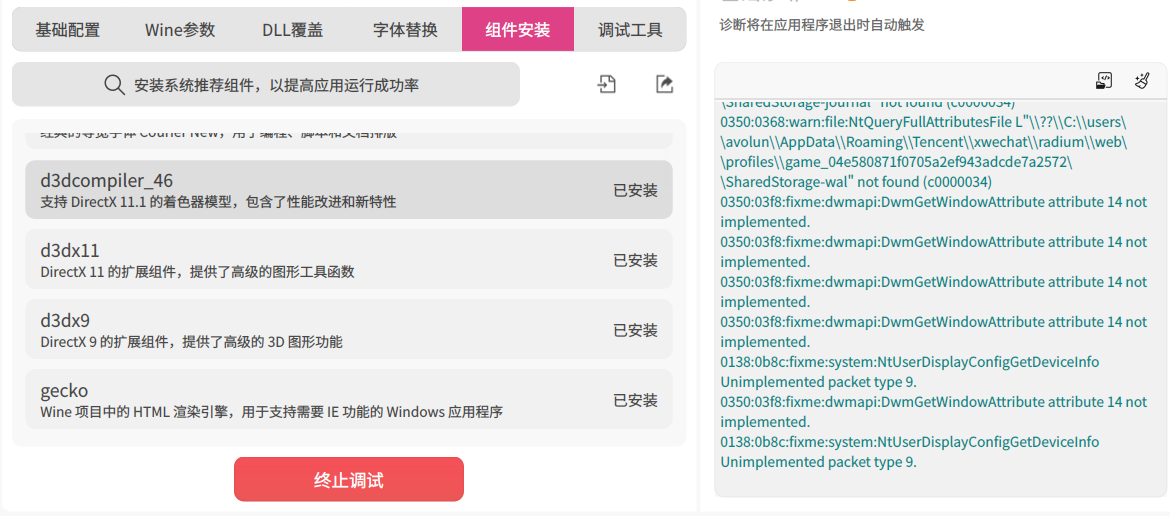Select the d3dx11 component row

point(349,259)
